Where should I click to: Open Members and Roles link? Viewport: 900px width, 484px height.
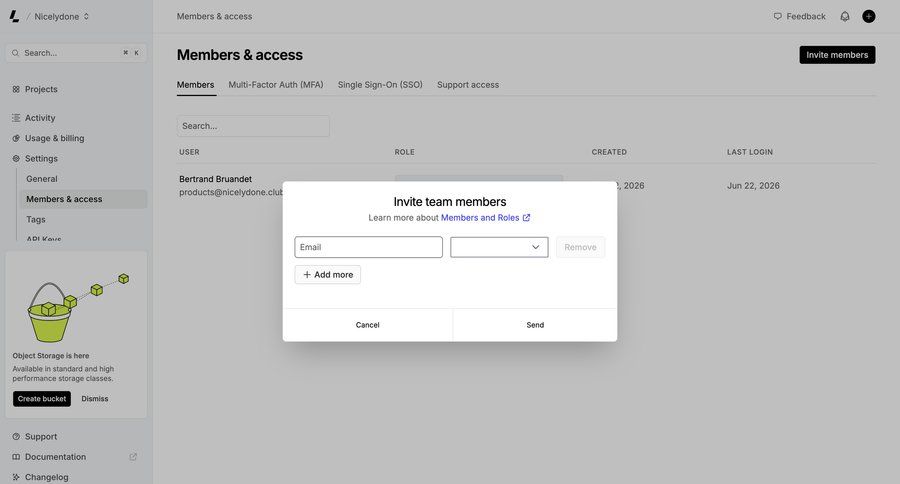(x=485, y=218)
